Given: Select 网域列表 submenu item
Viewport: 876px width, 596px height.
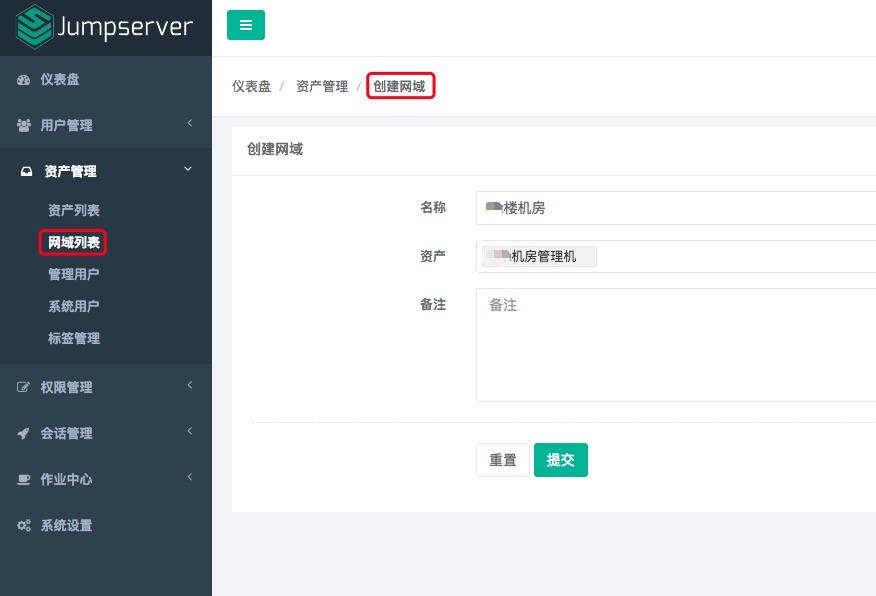Looking at the screenshot, I should pos(74,242).
